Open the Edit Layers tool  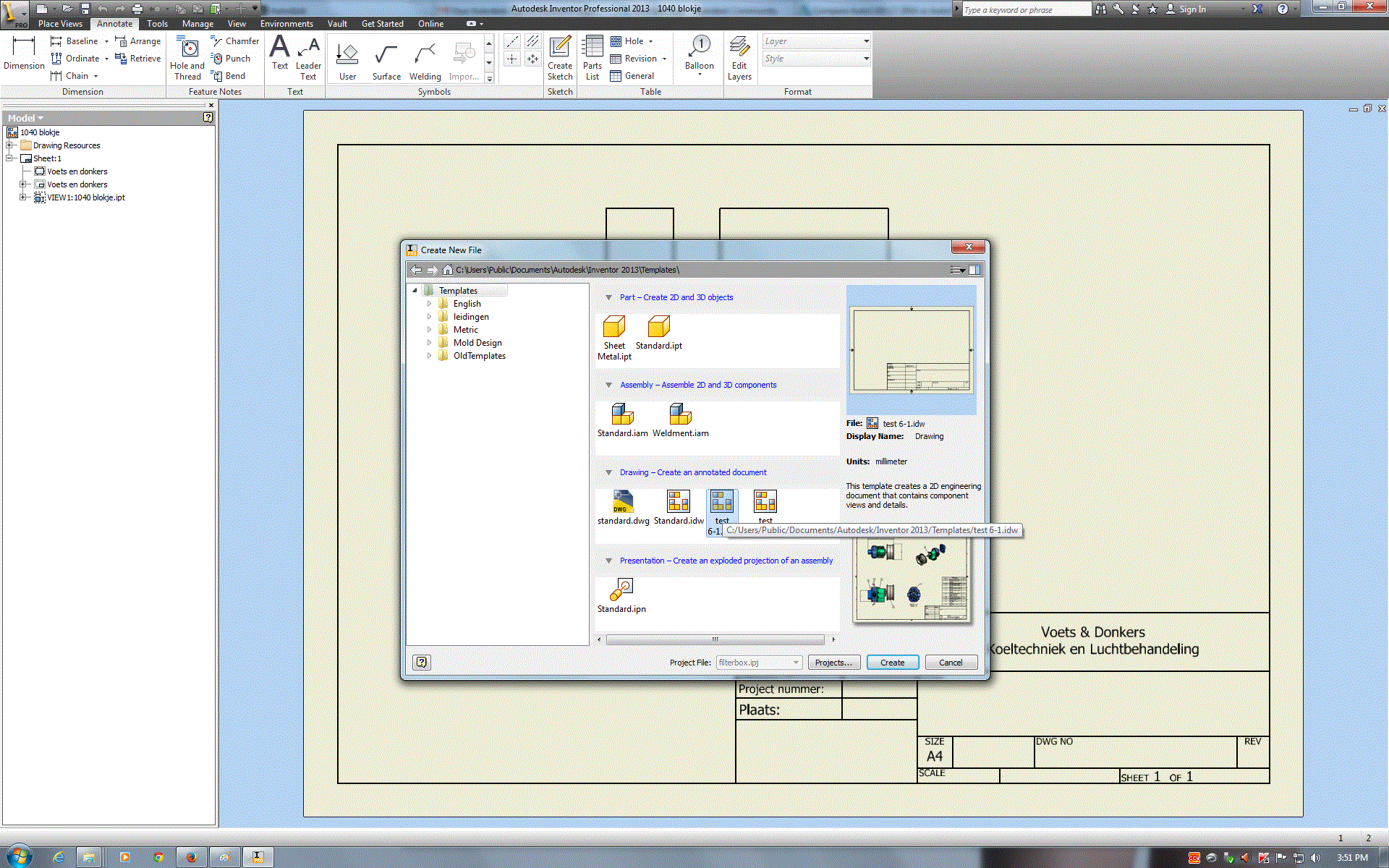739,58
